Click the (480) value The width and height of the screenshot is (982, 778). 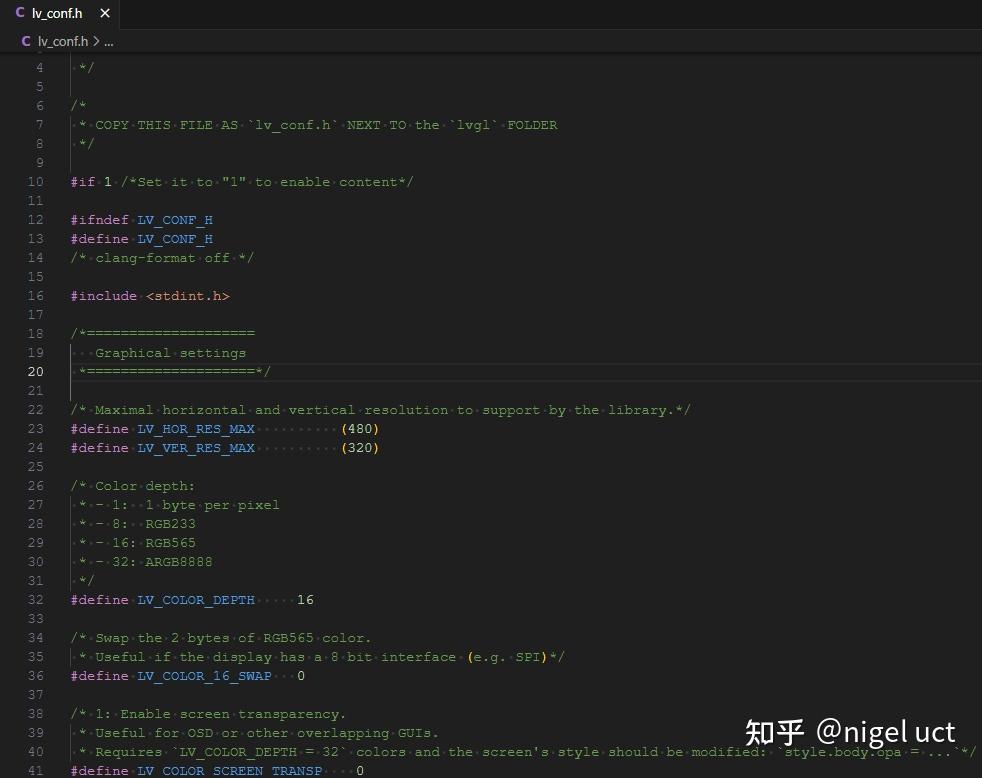tap(360, 428)
